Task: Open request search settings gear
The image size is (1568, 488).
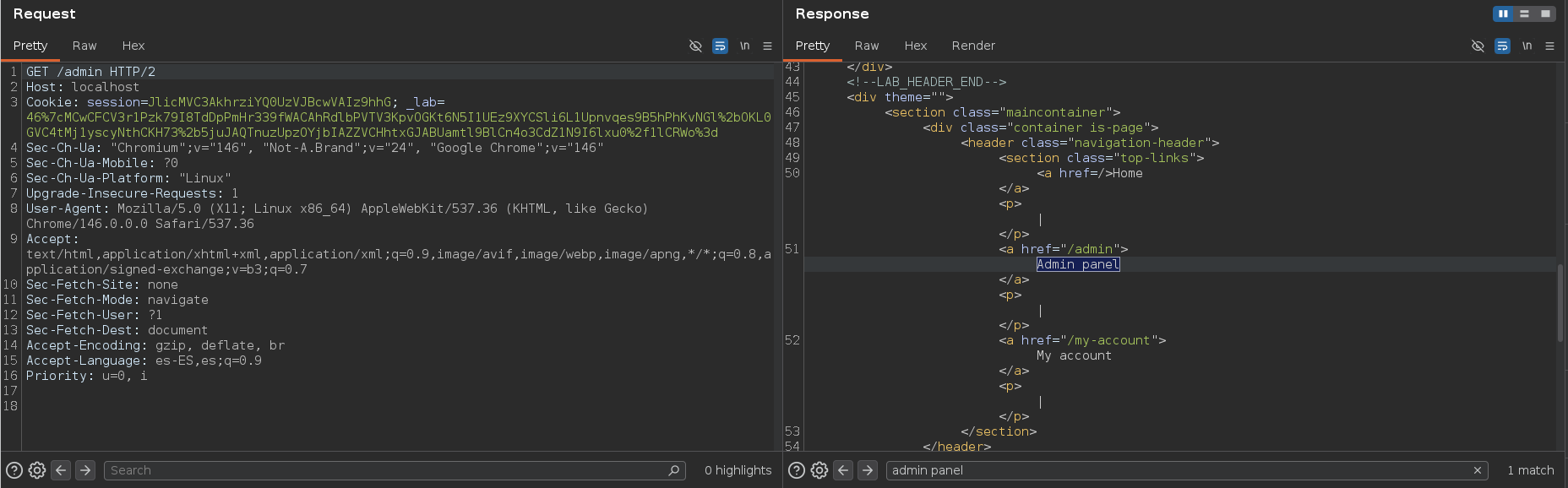Action: (36, 470)
